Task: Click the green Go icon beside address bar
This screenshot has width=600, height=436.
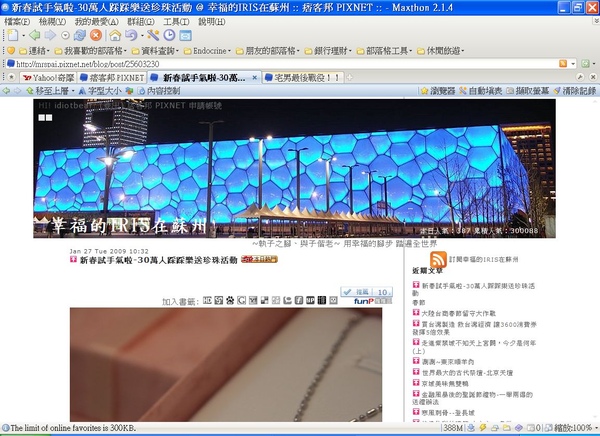Action: click(585, 64)
